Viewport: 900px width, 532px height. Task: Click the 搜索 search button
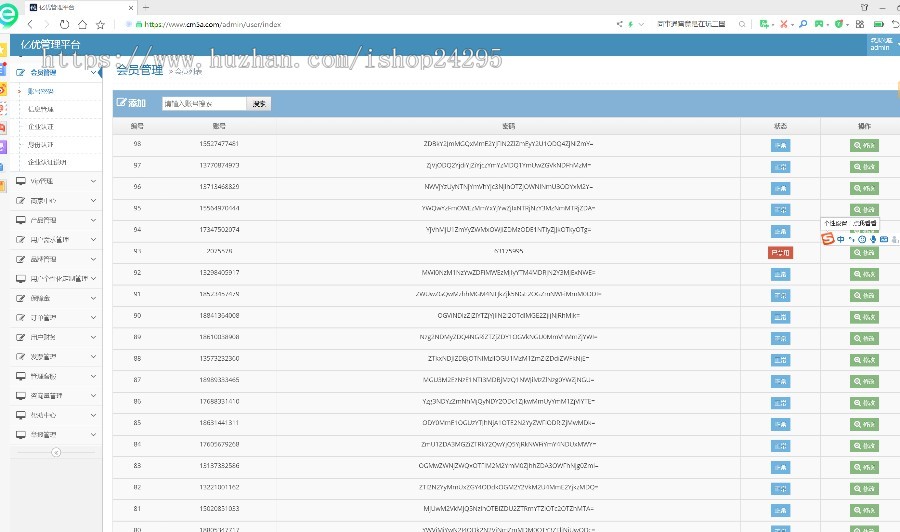[259, 103]
